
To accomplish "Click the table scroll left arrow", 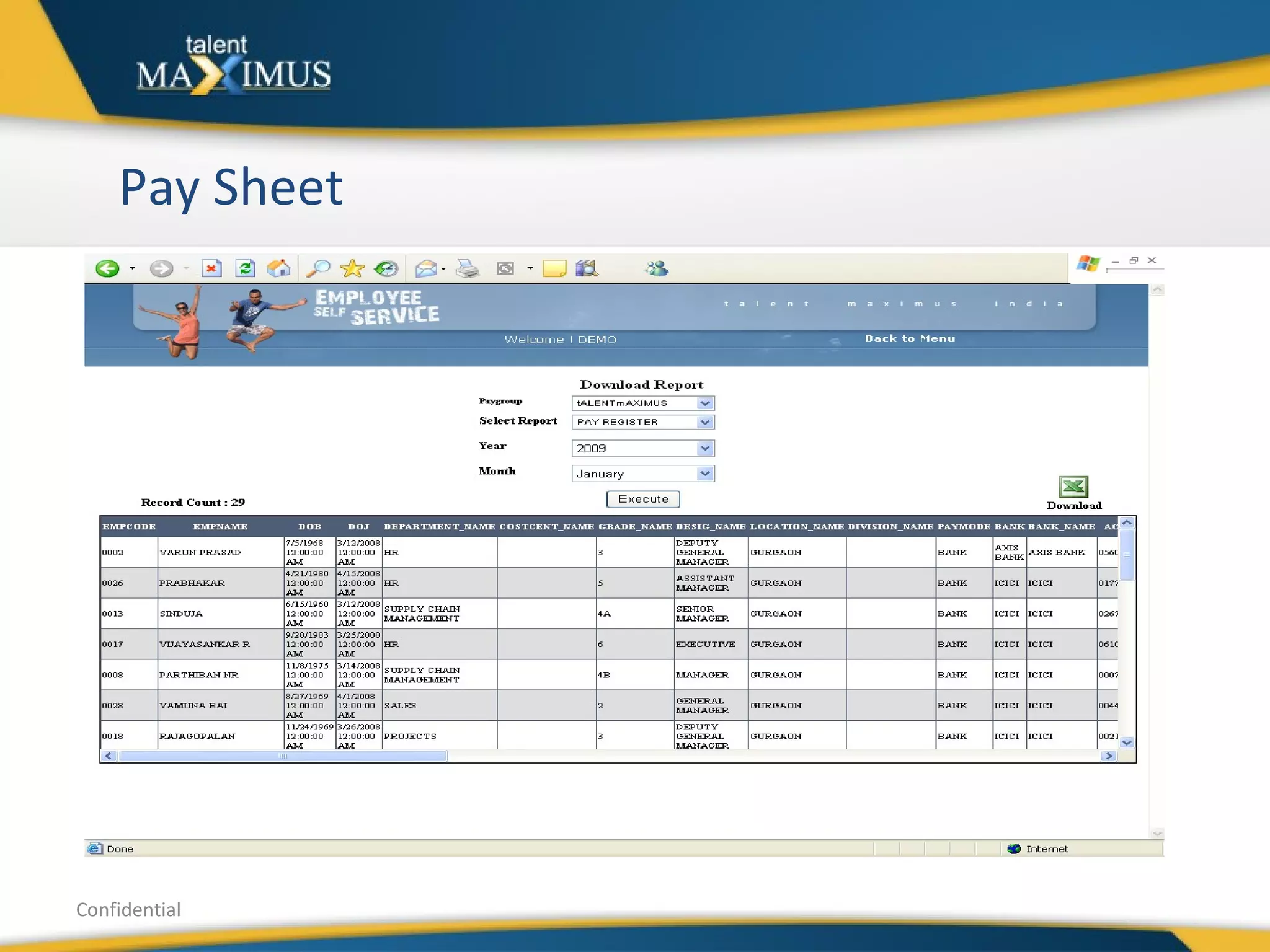I will [109, 756].
